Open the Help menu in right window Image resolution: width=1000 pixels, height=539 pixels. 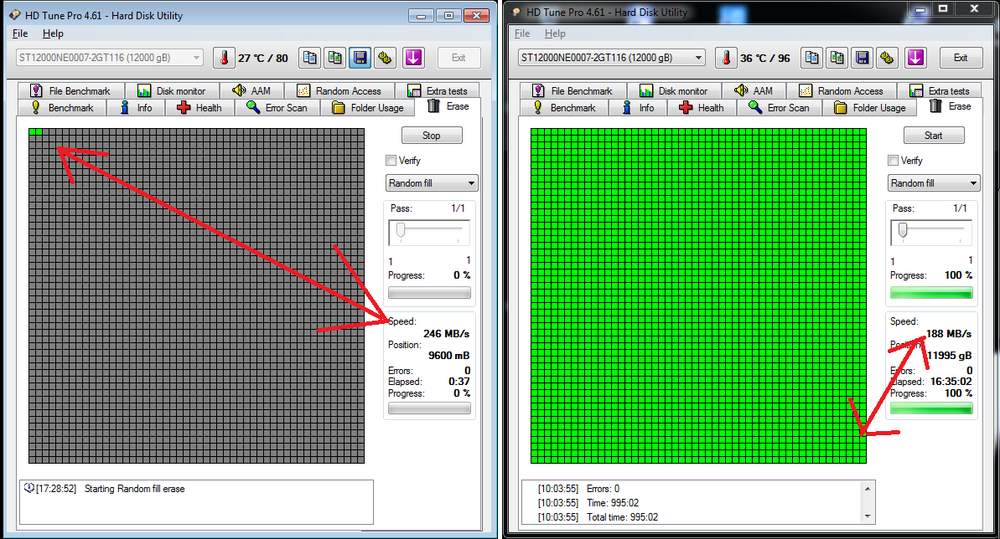tap(555, 33)
